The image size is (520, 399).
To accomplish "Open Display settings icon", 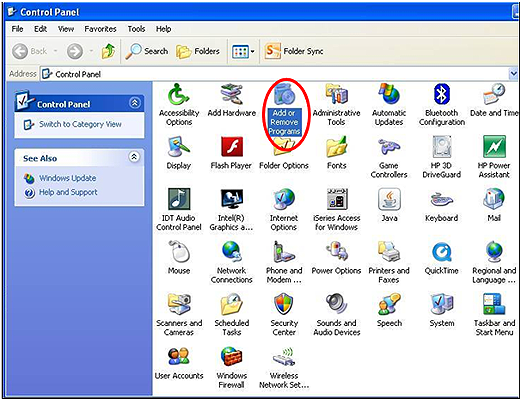I will [x=179, y=153].
